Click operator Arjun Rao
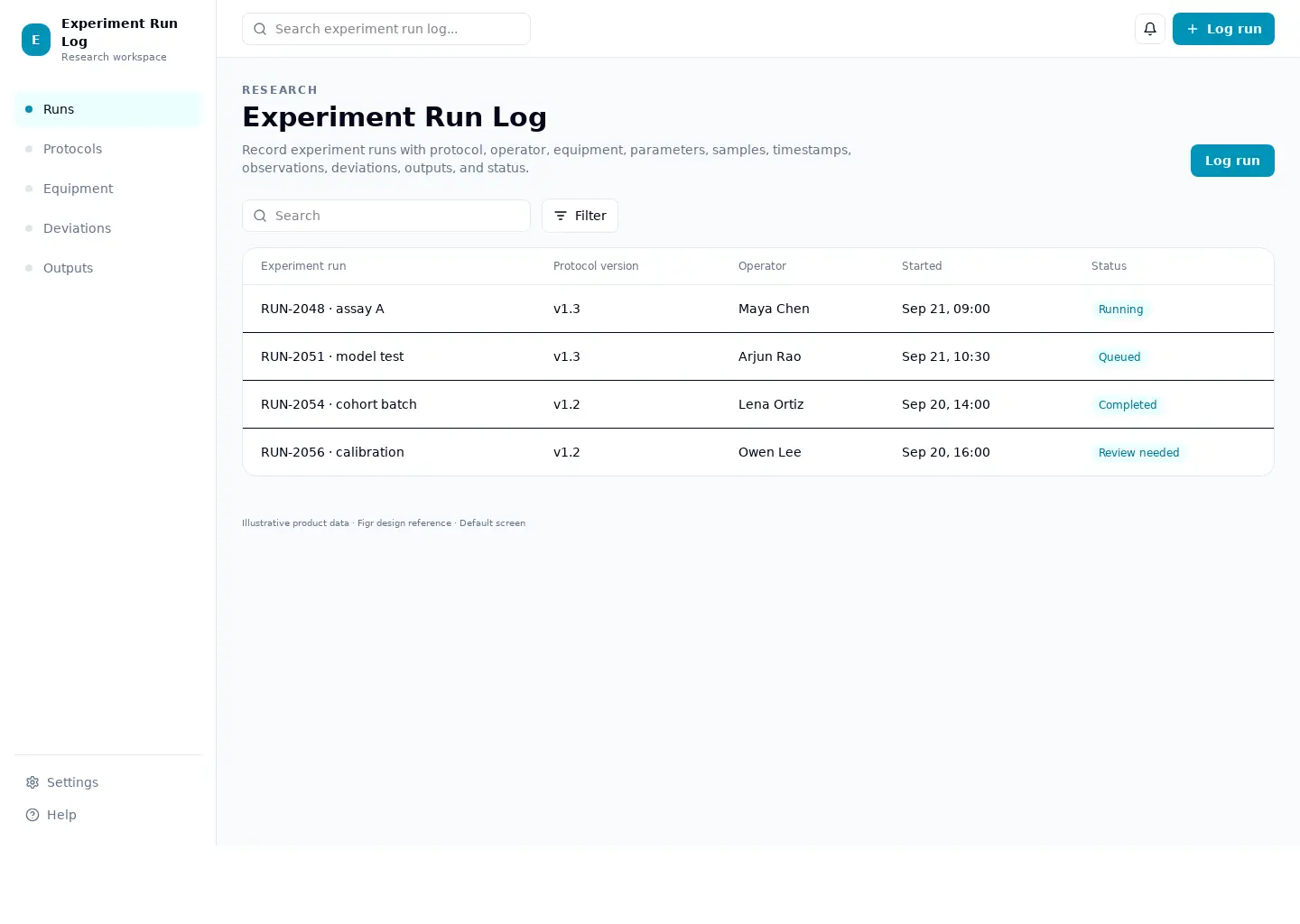 (x=769, y=356)
